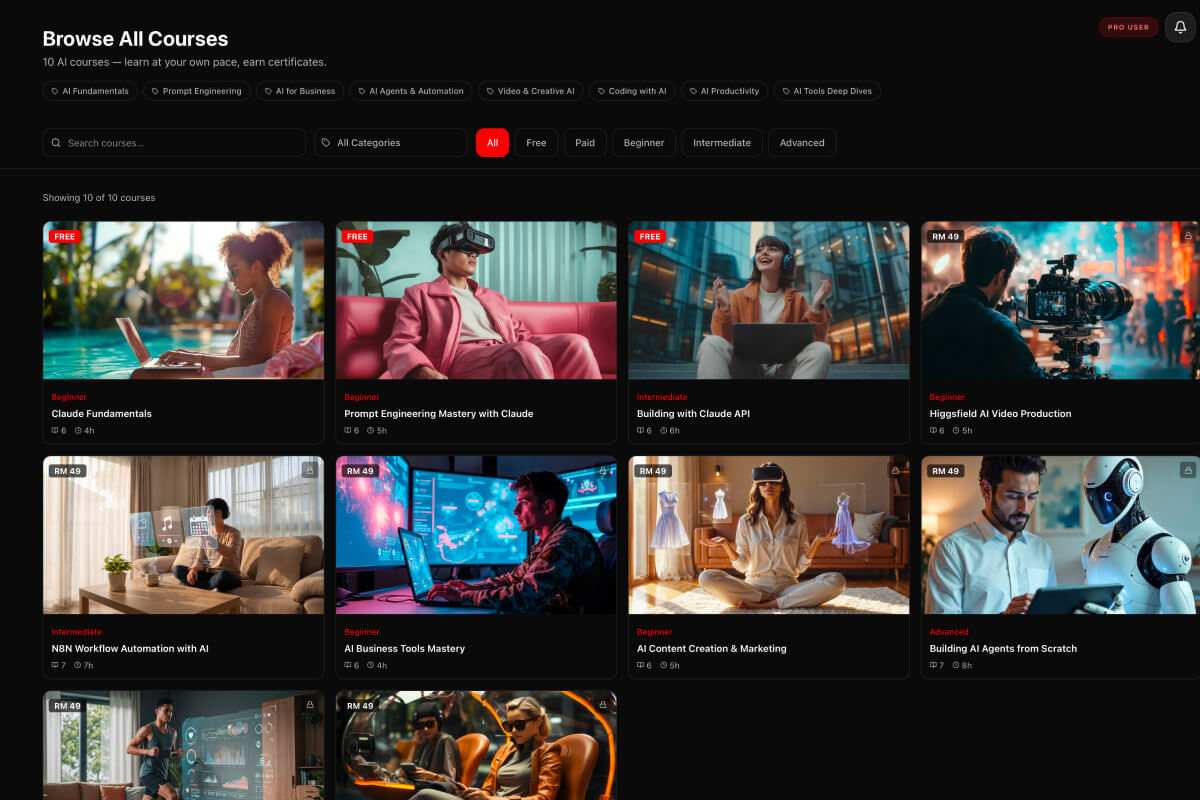Click lock icon on AI Business Tools card
The image size is (1200, 800).
tap(602, 470)
